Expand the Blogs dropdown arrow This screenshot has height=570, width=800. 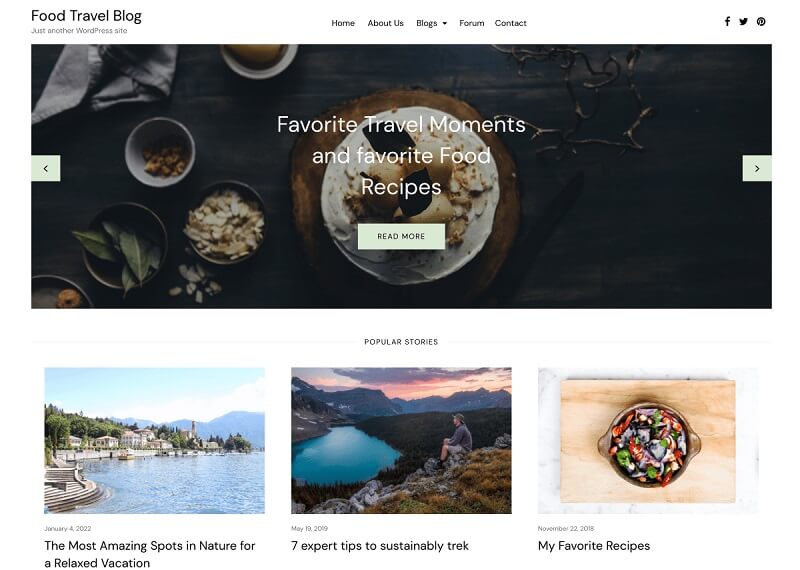444,23
